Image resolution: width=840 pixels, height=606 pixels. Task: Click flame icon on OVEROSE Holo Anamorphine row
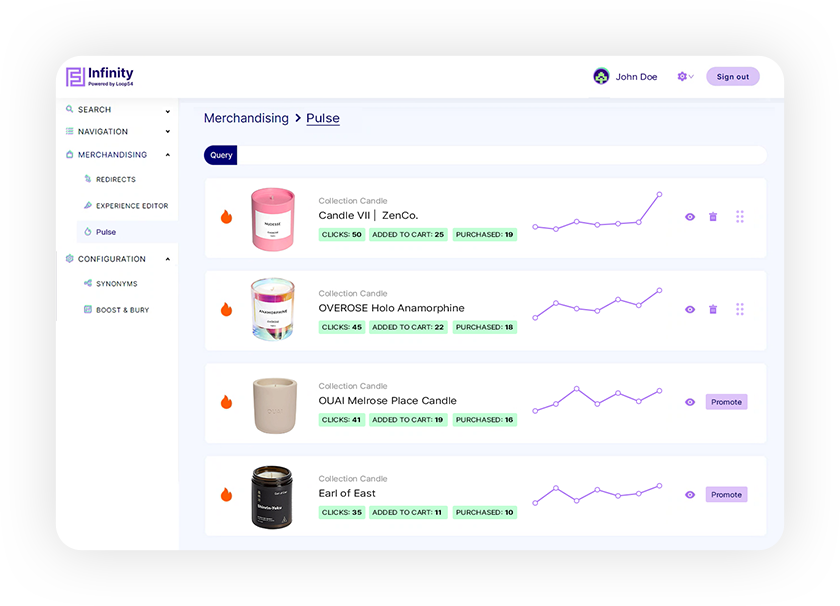227,309
